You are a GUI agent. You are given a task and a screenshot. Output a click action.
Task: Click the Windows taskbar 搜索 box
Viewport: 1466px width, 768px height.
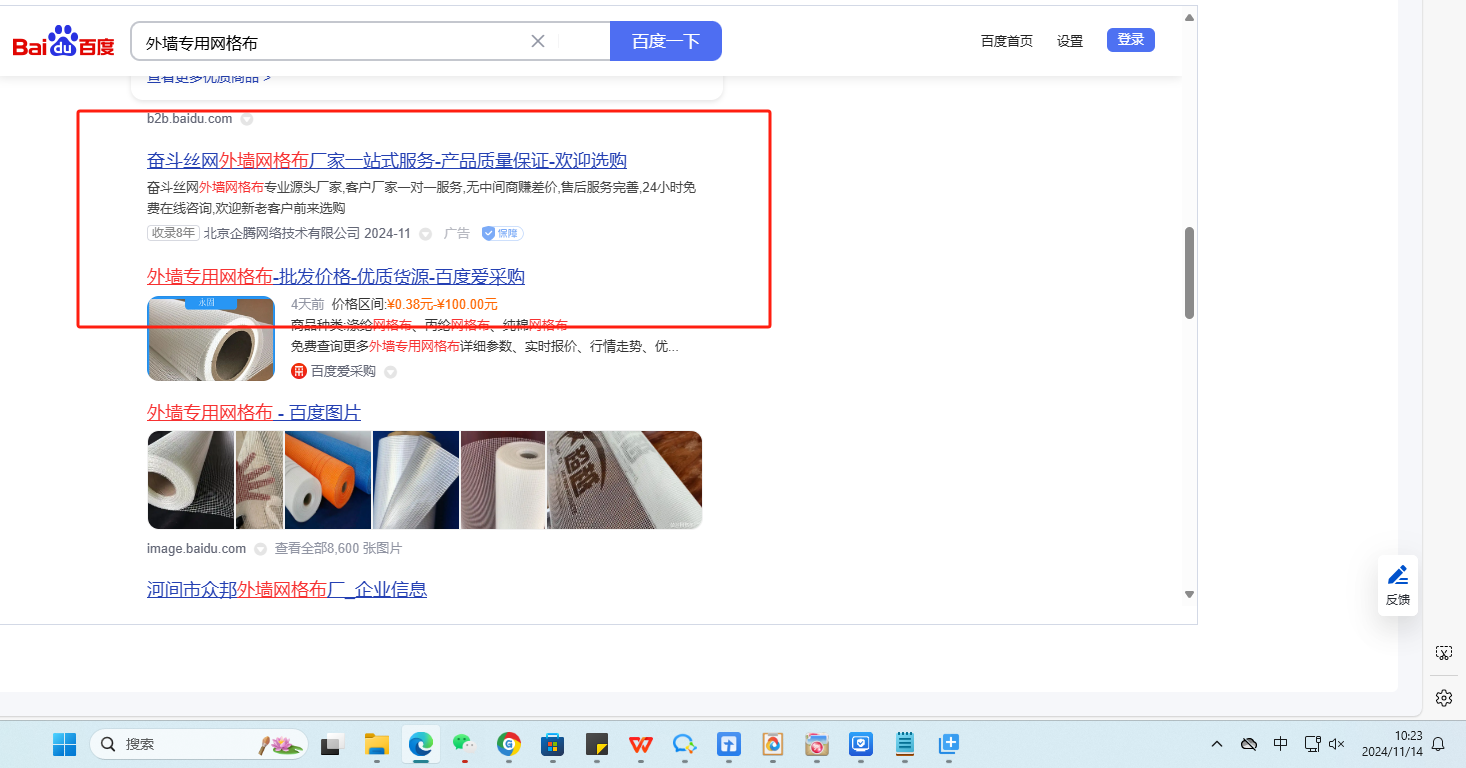[x=200, y=744]
